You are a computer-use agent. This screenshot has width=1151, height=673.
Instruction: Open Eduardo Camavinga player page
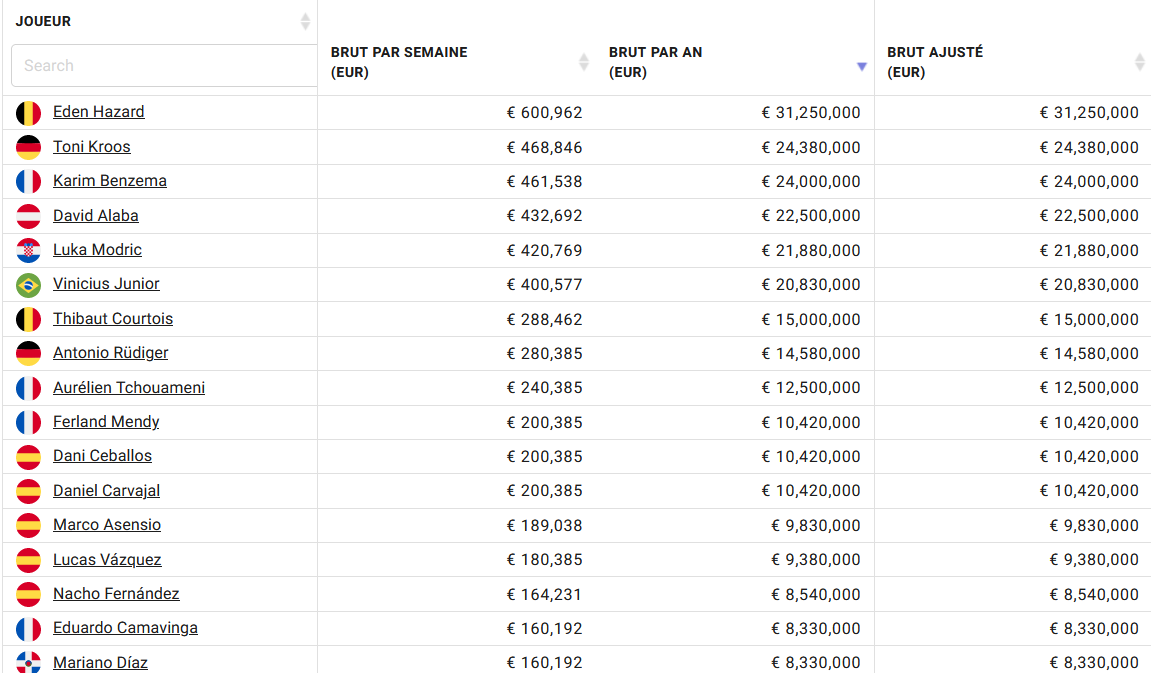tap(125, 628)
